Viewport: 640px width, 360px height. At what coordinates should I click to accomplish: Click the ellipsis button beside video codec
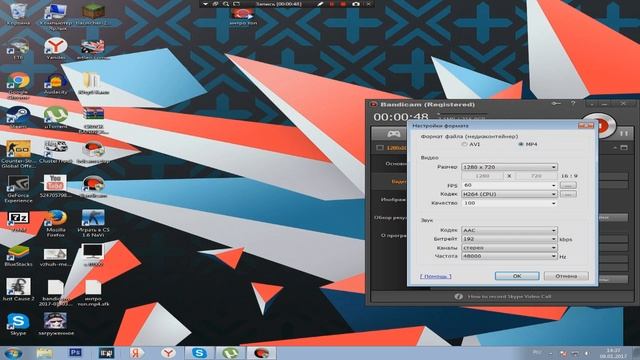pyautogui.click(x=568, y=194)
